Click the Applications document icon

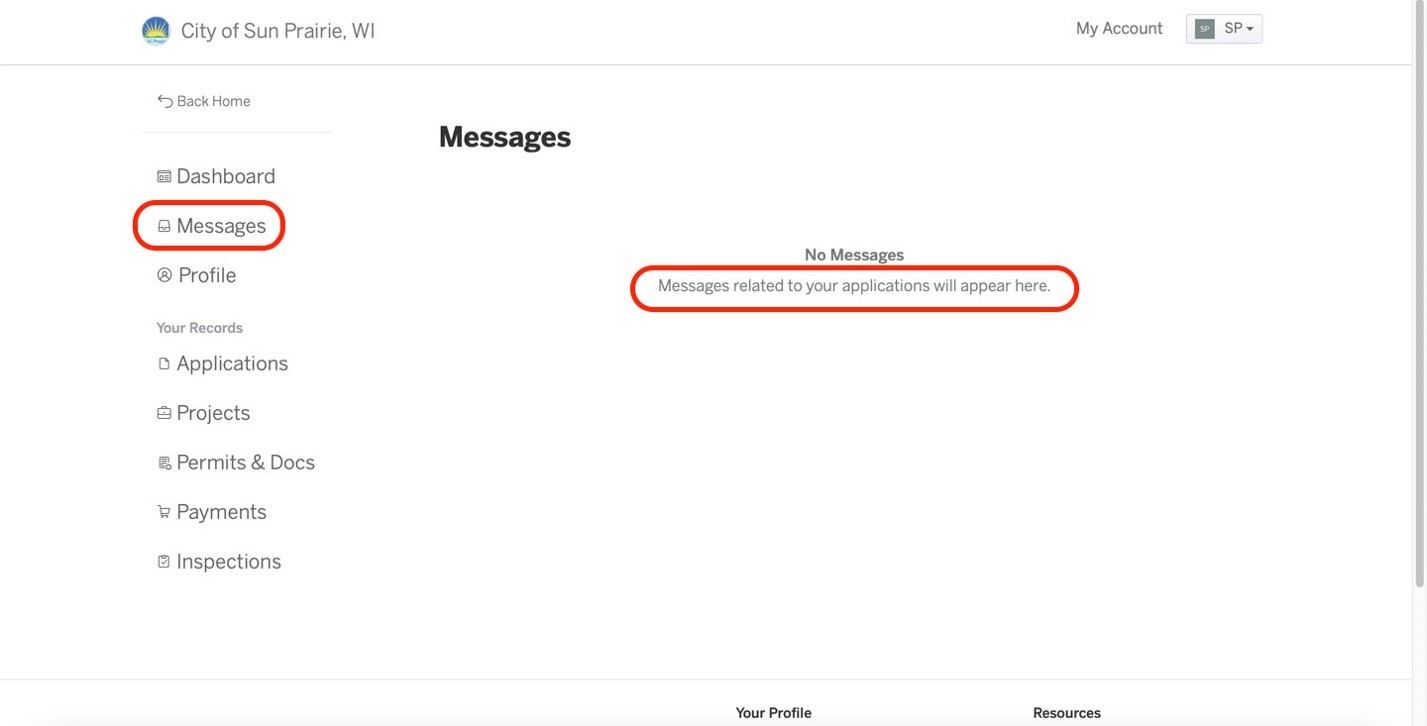pos(164,364)
